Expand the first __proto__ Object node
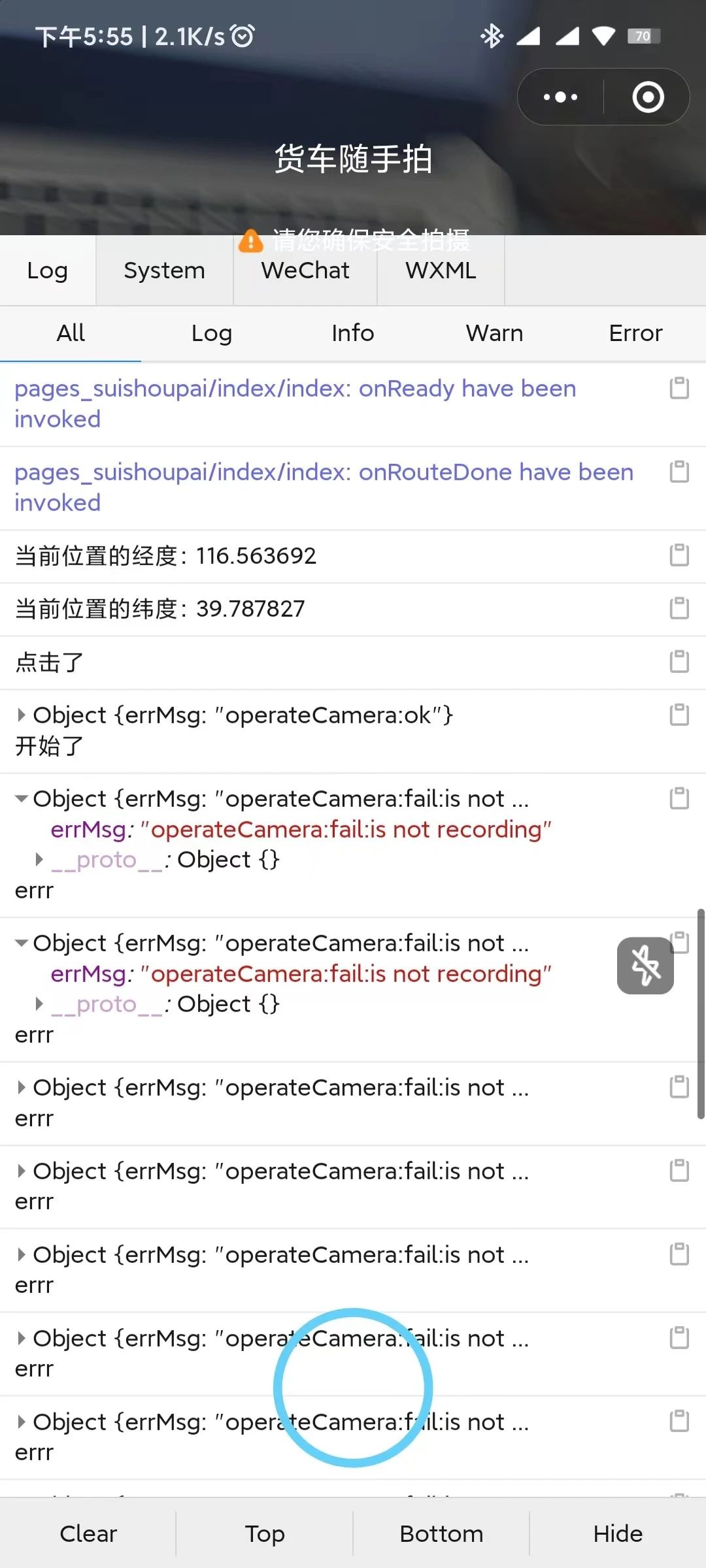Image resolution: width=706 pixels, height=1568 pixels. pos(39,859)
